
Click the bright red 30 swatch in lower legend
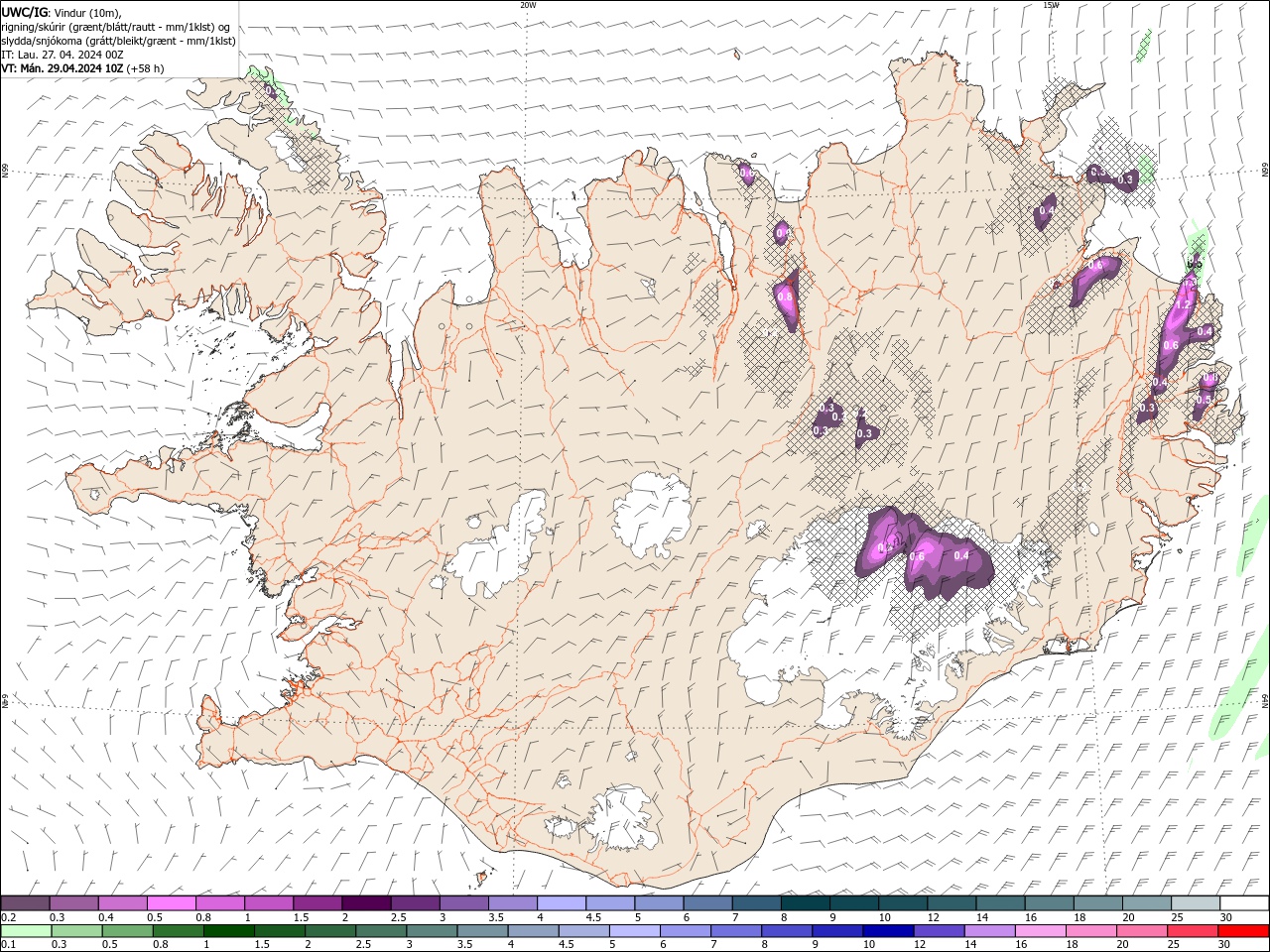point(1243,931)
